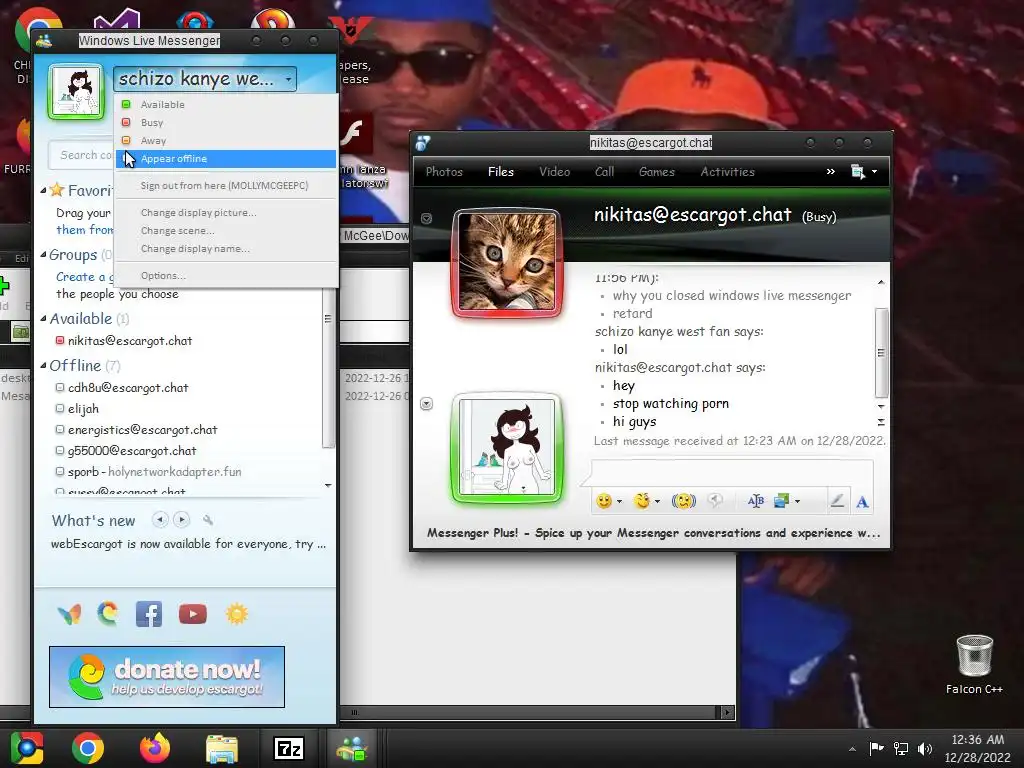Click the chat history scrollbar thumb
1024x768 pixels.
coord(881,353)
